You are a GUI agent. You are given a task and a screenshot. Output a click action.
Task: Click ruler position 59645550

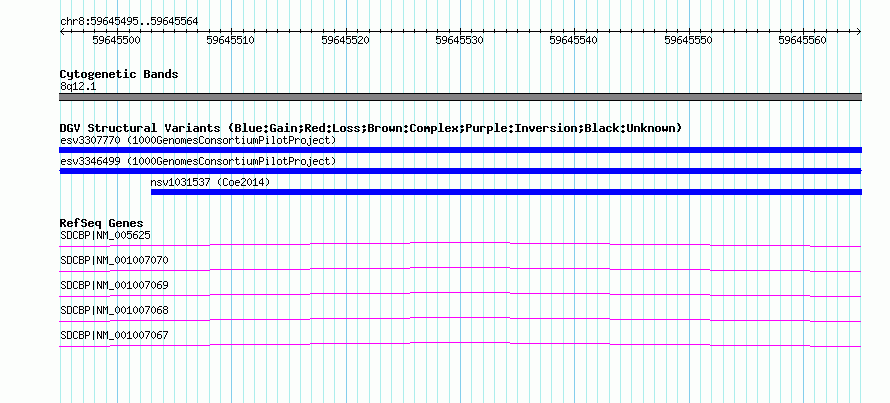coord(688,40)
